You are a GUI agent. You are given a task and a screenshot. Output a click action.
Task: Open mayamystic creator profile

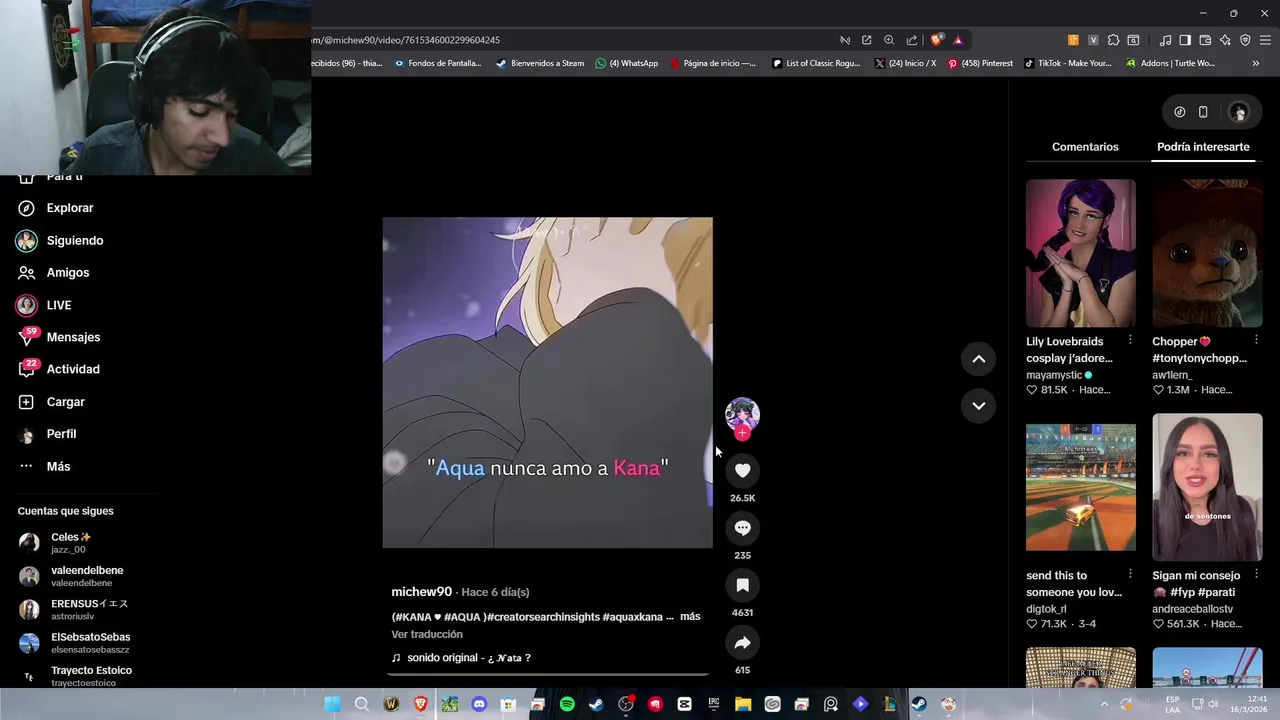(x=1054, y=375)
